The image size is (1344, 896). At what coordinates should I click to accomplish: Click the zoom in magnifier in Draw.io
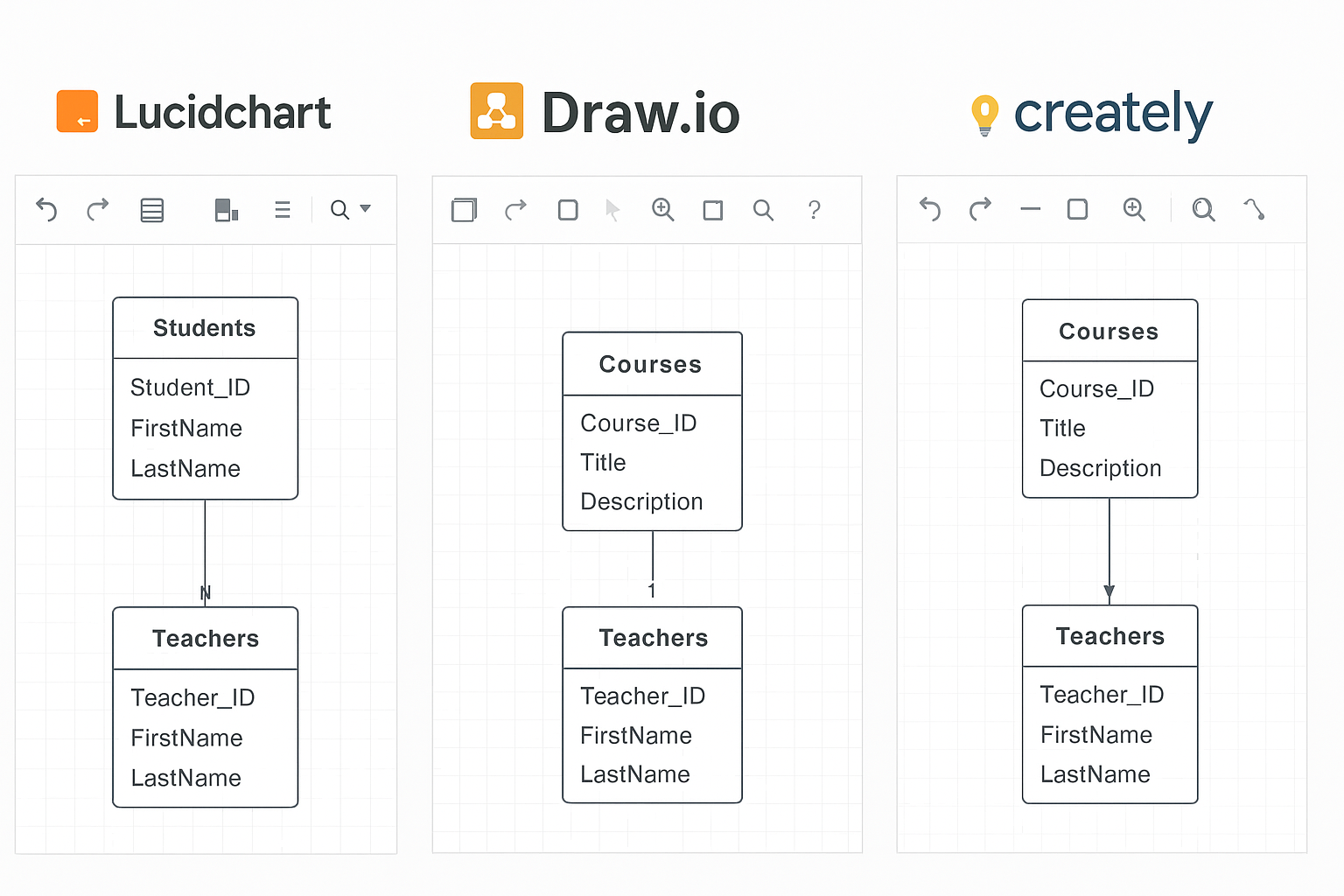(663, 210)
